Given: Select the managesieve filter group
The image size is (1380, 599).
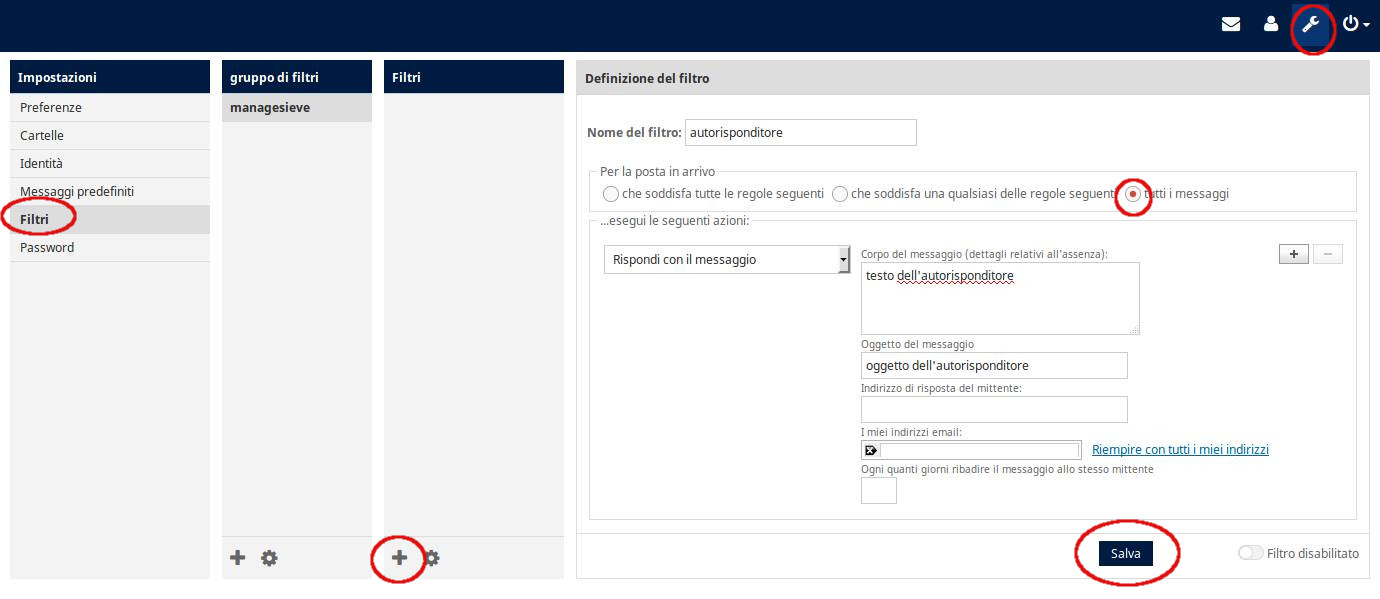Looking at the screenshot, I should (x=270, y=107).
